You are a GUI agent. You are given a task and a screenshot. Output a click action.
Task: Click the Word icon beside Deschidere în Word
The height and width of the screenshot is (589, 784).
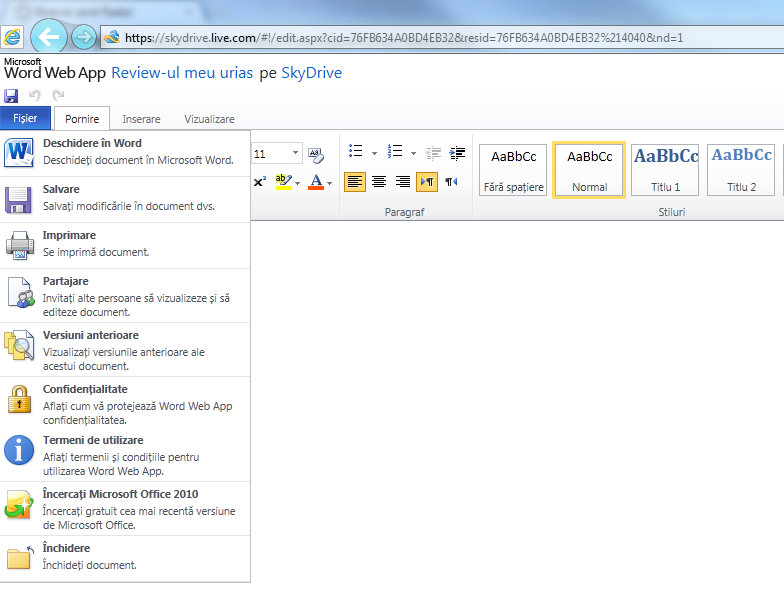click(x=19, y=152)
